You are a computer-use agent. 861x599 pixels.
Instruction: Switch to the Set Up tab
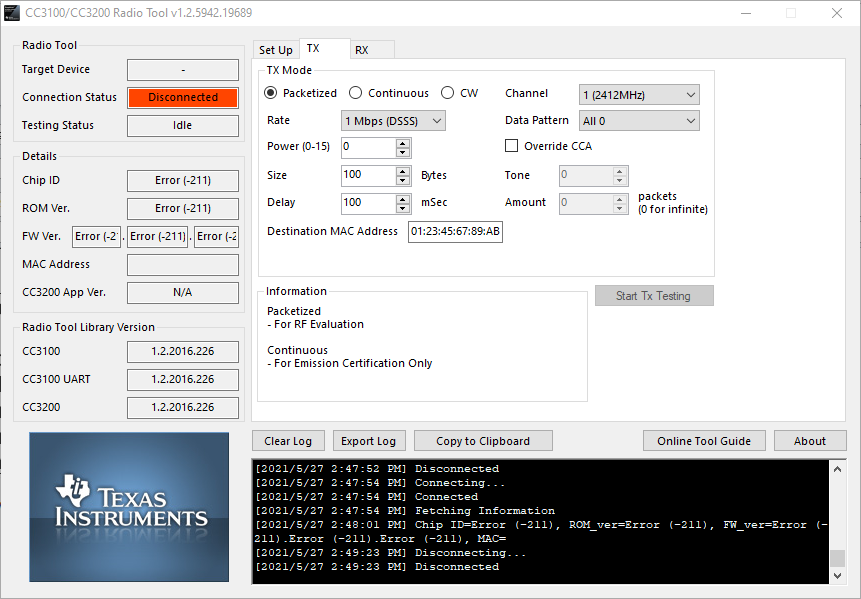pyautogui.click(x=276, y=50)
